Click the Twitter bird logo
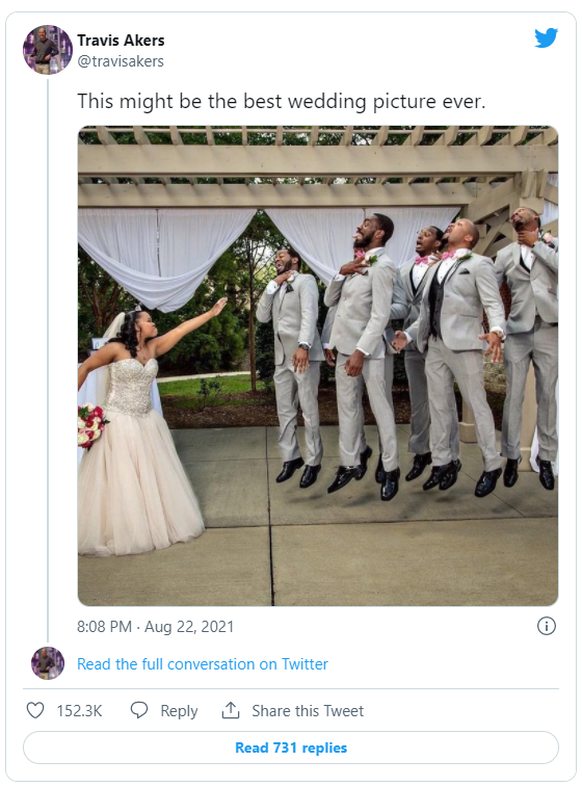Viewport: 582px width, 787px height. pyautogui.click(x=546, y=38)
